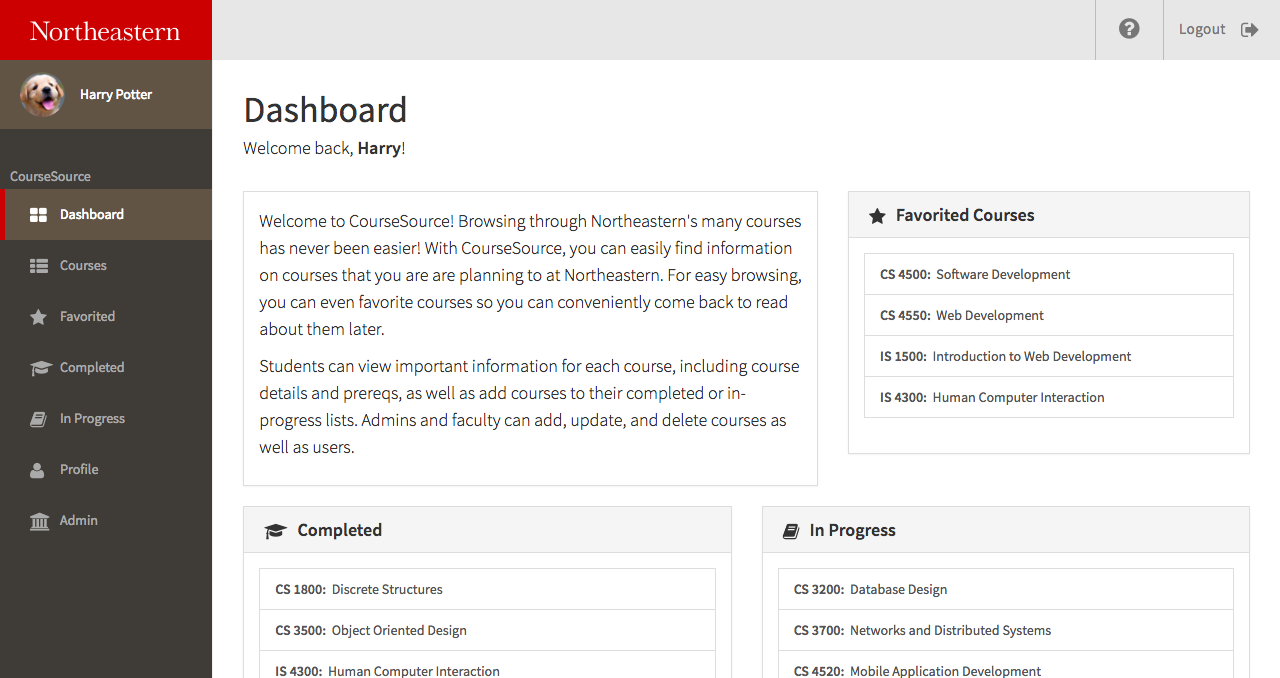The width and height of the screenshot is (1280, 678).
Task: Log out using the Logout link
Action: (x=1201, y=29)
